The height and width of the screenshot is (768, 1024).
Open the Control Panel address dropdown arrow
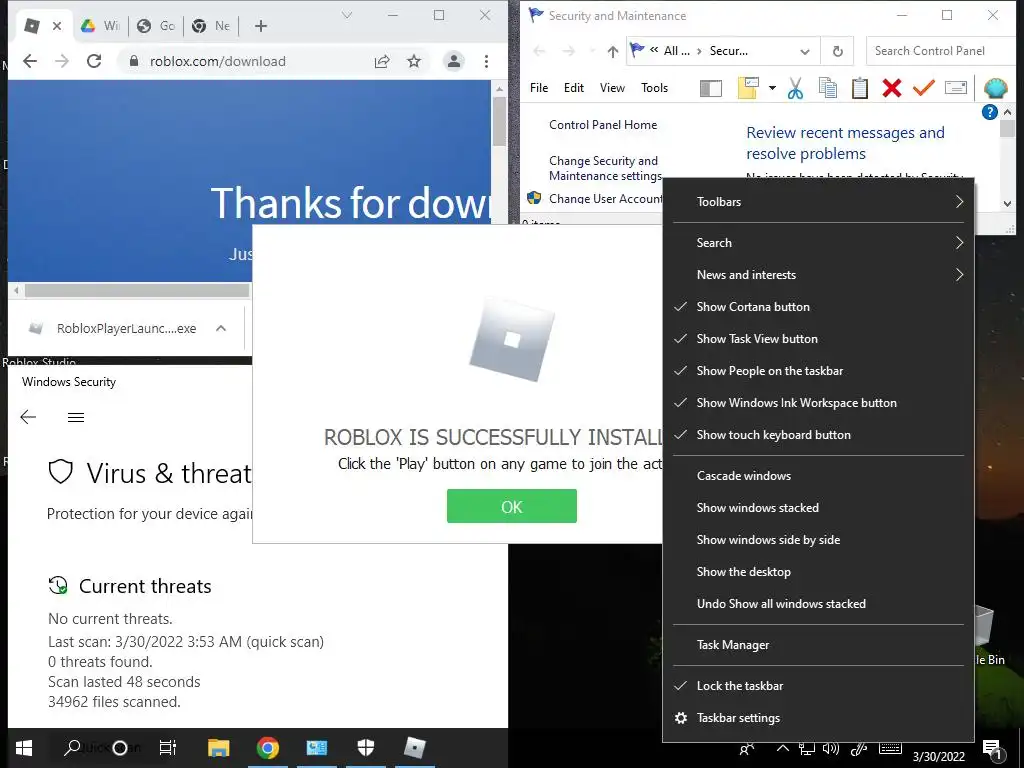click(x=805, y=52)
